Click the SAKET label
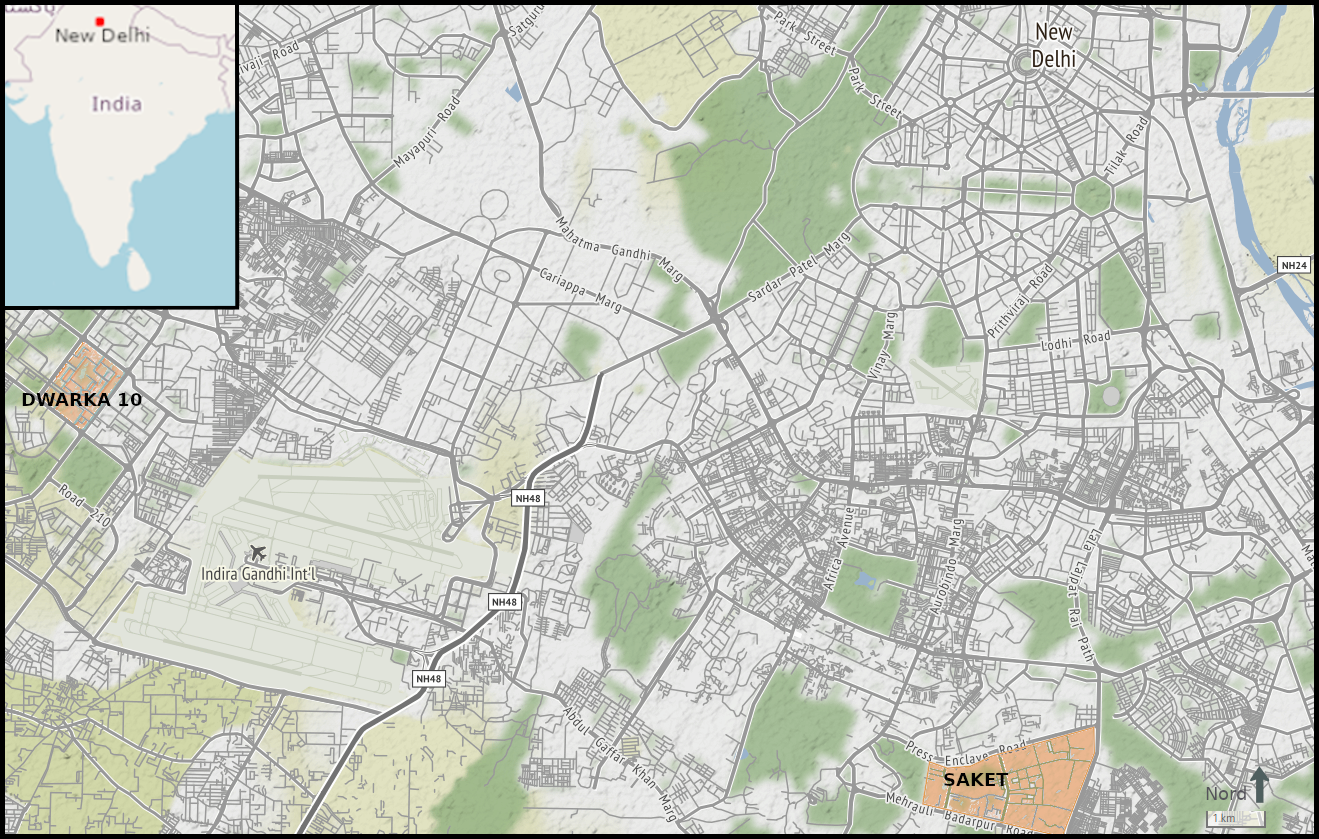The height and width of the screenshot is (839, 1319). [x=976, y=780]
